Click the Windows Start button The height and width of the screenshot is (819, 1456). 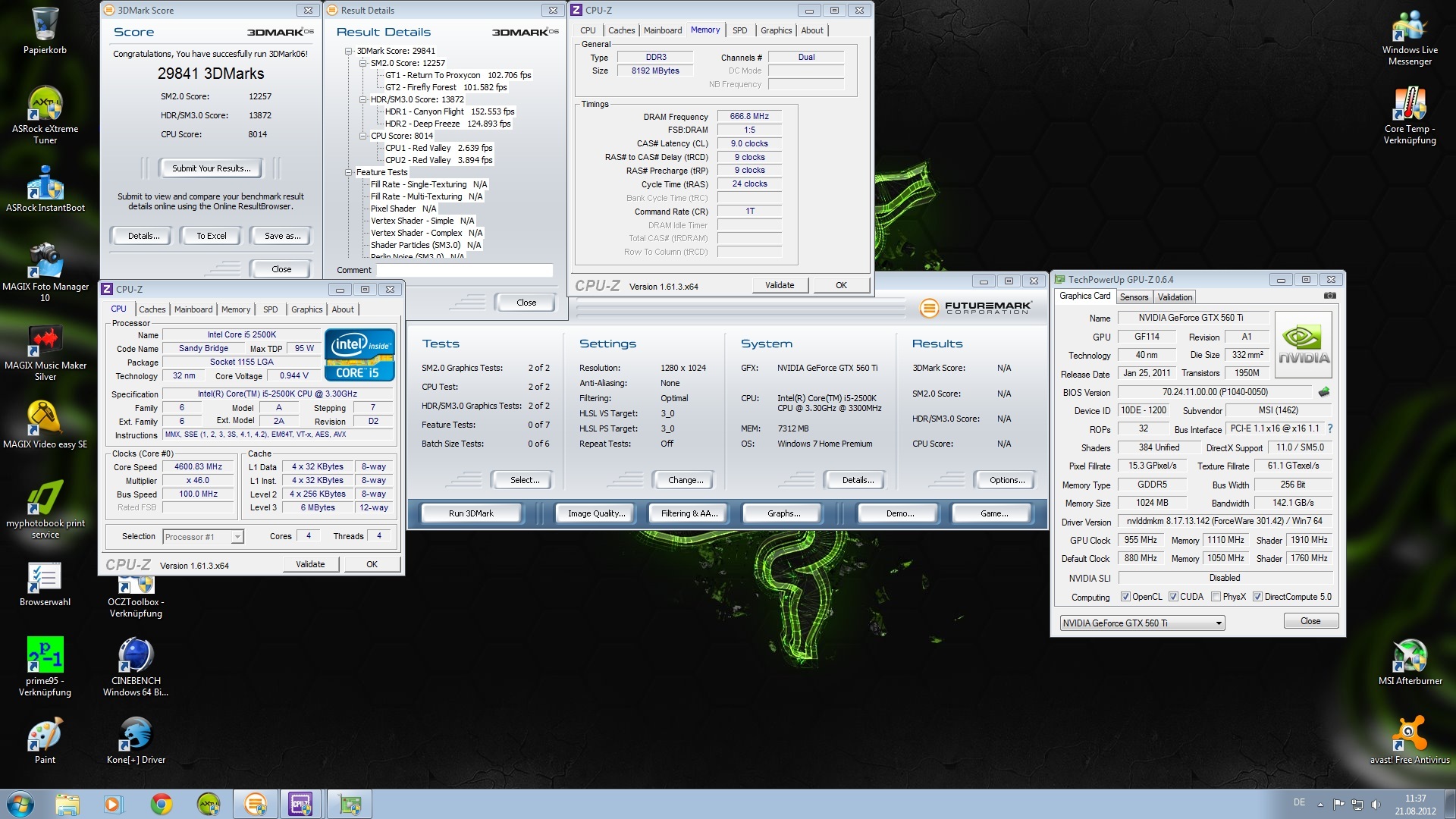point(20,804)
